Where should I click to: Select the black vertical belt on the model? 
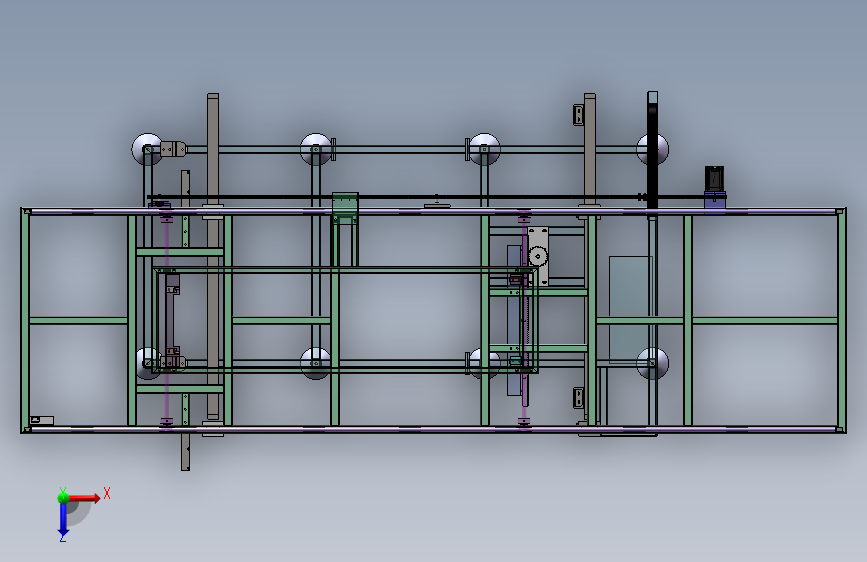[652, 155]
